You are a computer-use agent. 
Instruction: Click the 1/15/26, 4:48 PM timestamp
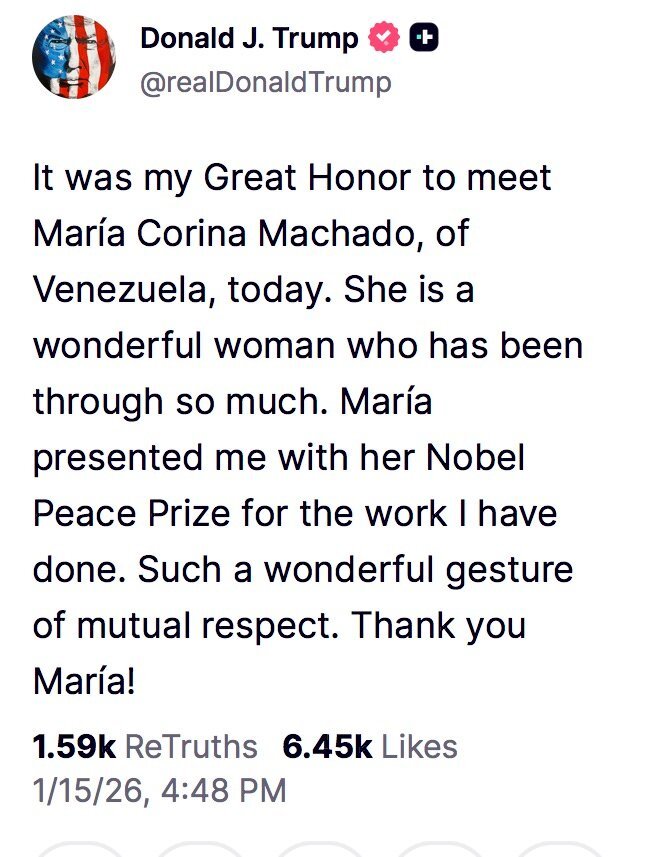coord(159,791)
